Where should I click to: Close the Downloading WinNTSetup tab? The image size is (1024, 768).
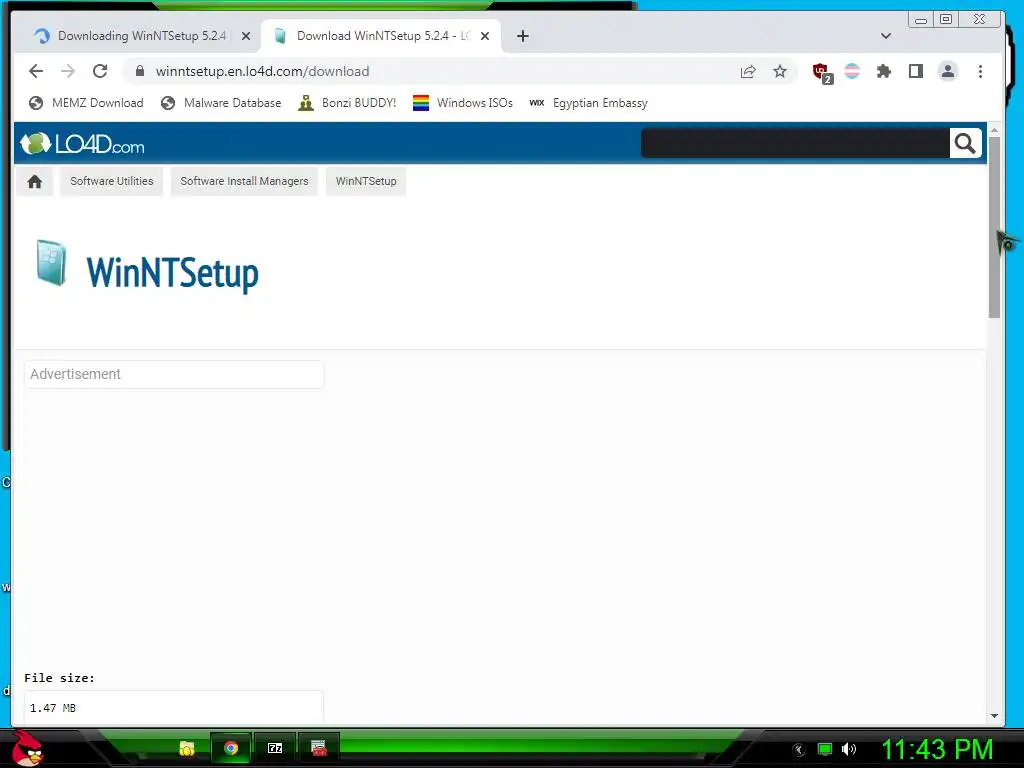point(246,36)
